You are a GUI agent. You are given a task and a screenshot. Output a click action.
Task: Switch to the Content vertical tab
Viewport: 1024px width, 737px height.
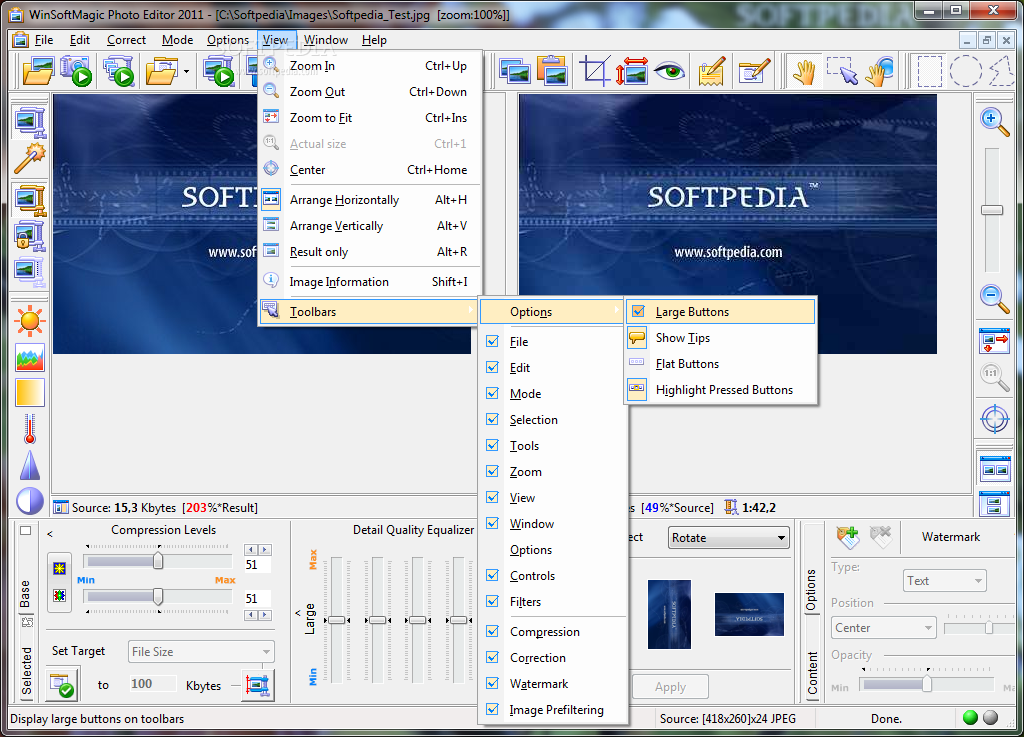[812, 672]
